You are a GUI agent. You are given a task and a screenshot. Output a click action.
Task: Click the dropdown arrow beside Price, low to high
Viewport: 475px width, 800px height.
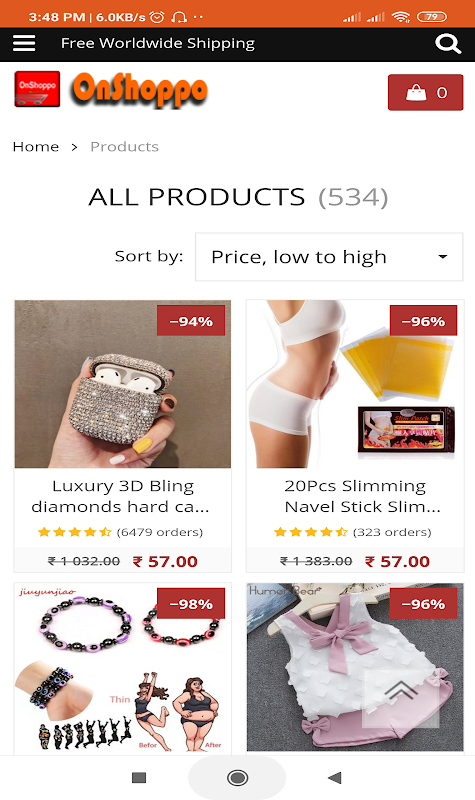[443, 257]
